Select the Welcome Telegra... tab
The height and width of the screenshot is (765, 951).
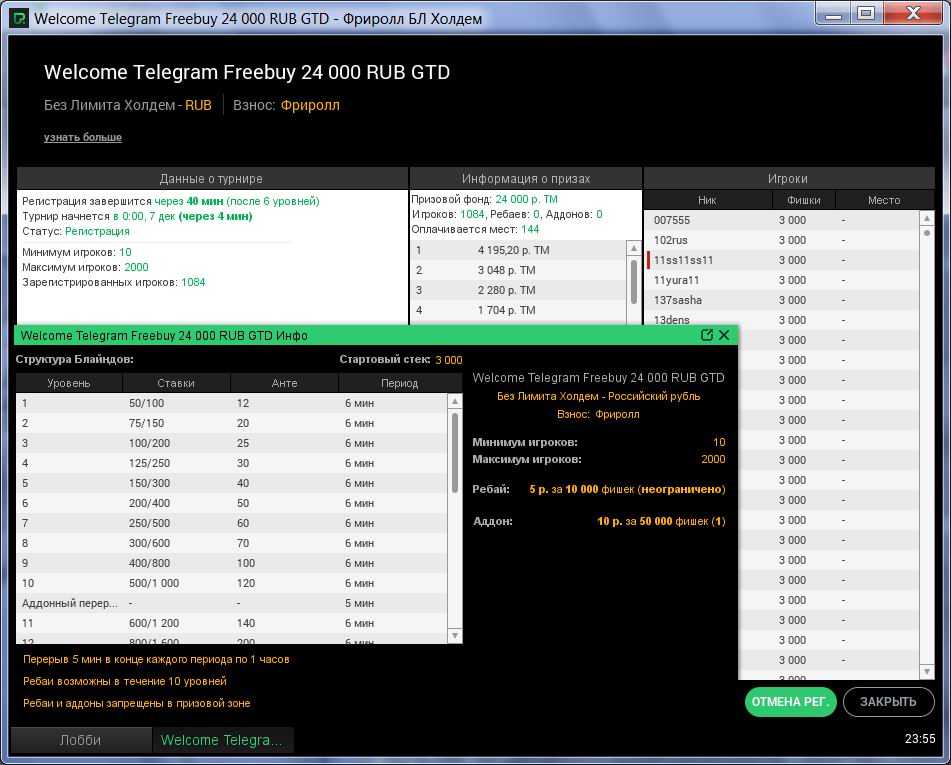[222, 740]
